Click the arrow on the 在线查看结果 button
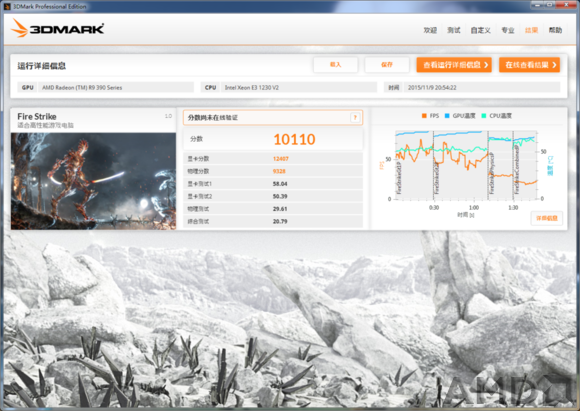This screenshot has width=580, height=411. pos(554,65)
